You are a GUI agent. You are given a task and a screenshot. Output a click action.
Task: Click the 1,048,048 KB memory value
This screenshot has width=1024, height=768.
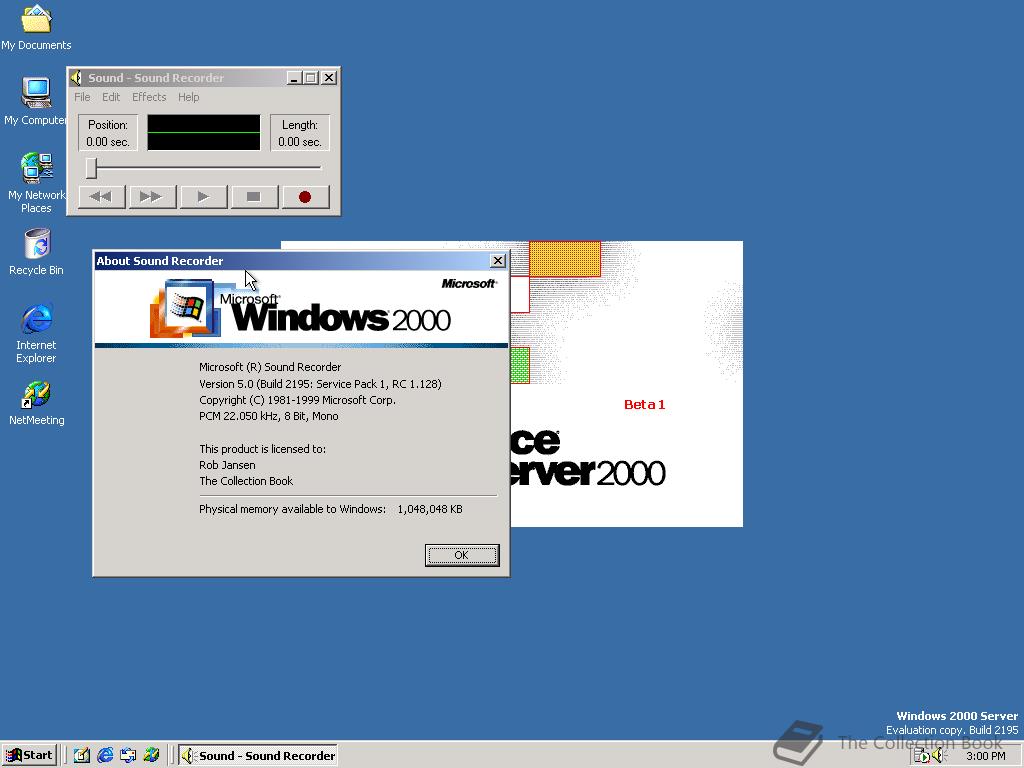(430, 509)
